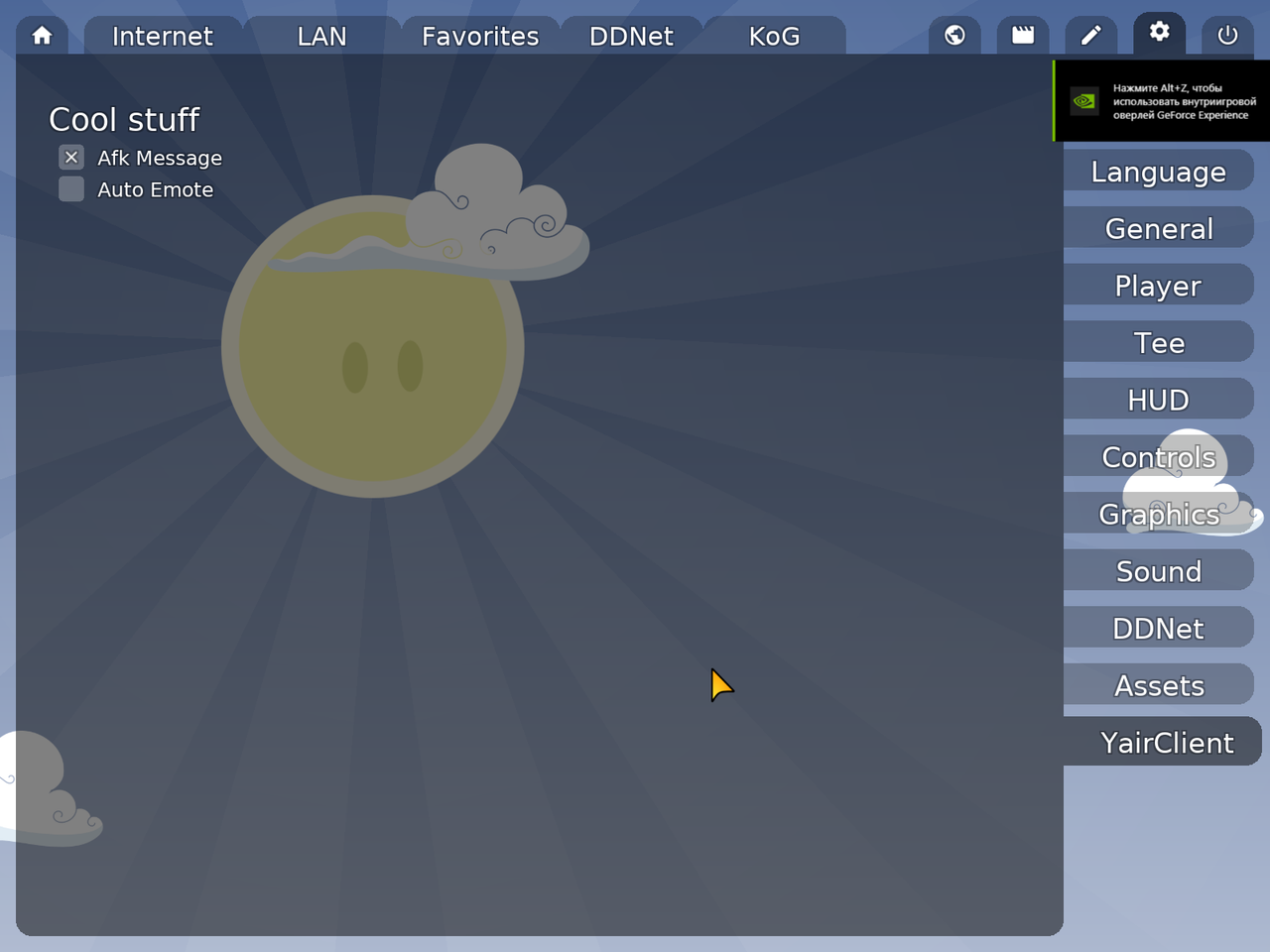This screenshot has width=1270, height=952.
Task: Switch to the Internet tab
Action: [x=163, y=36]
